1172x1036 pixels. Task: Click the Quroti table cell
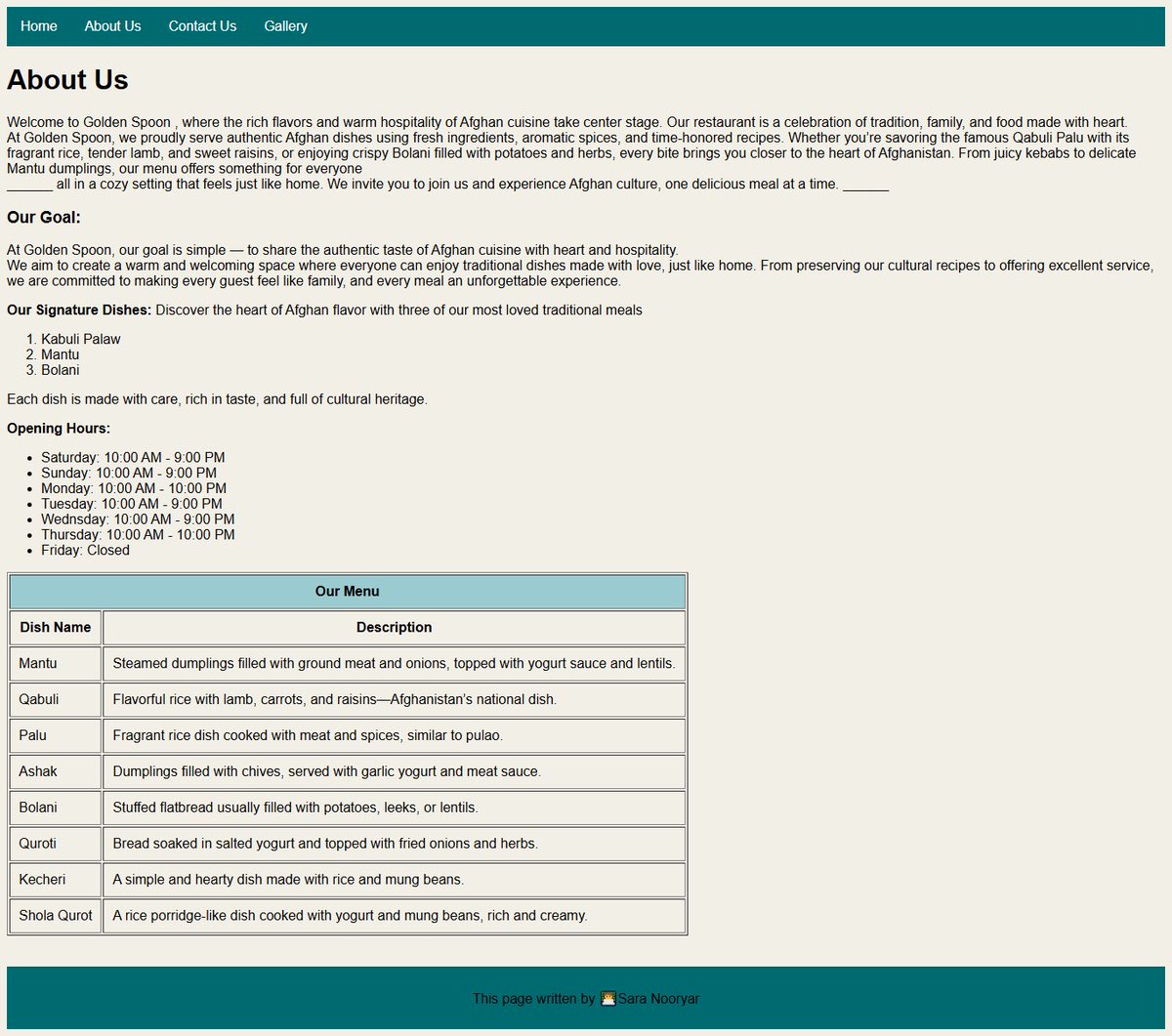click(56, 845)
